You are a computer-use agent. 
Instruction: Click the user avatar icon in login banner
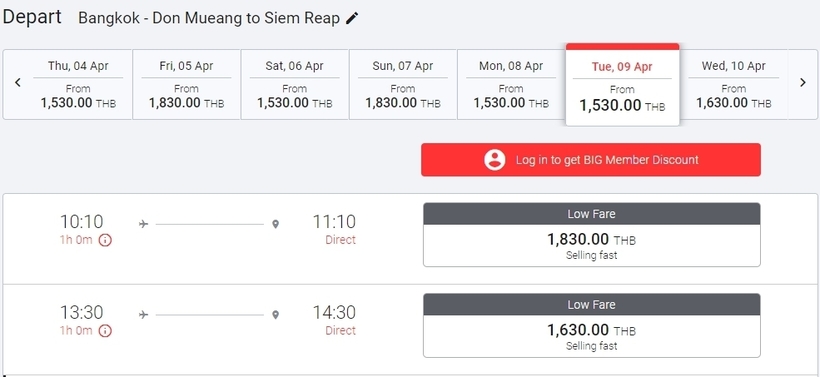[x=495, y=160]
